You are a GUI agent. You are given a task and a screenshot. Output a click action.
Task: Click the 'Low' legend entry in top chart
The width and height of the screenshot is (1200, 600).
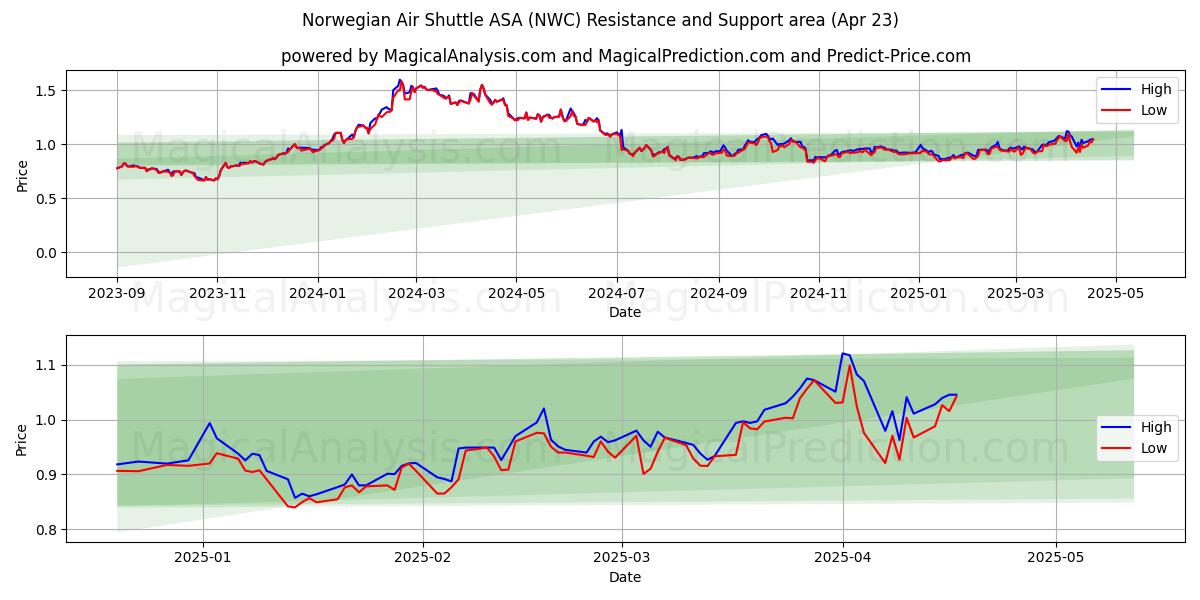1154,110
